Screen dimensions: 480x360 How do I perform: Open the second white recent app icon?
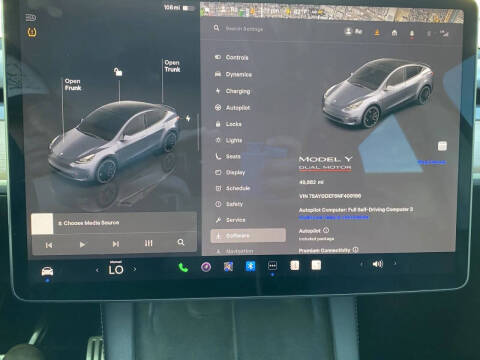coord(316,265)
